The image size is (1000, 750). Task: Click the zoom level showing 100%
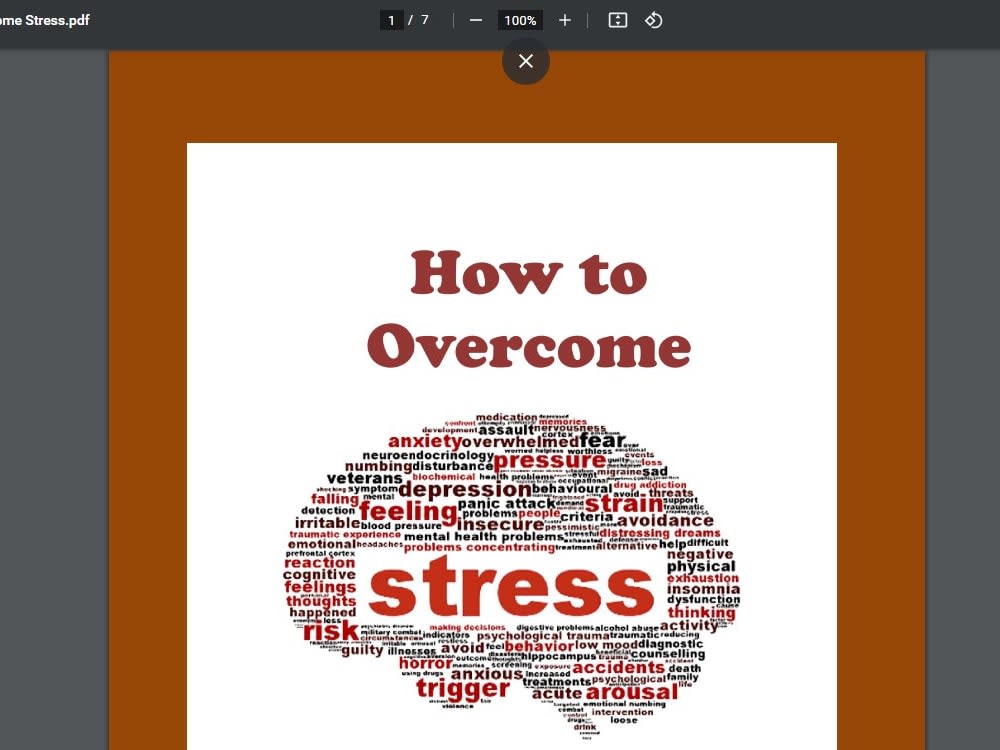519,20
